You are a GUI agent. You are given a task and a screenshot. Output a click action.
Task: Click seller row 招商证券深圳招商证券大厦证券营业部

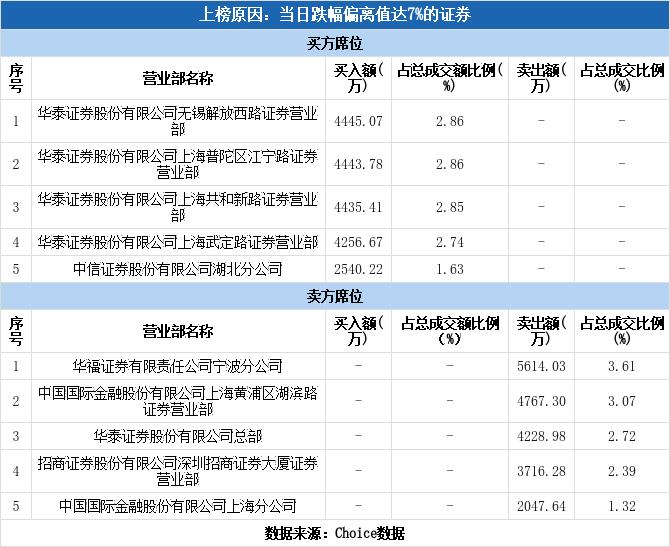click(335, 471)
